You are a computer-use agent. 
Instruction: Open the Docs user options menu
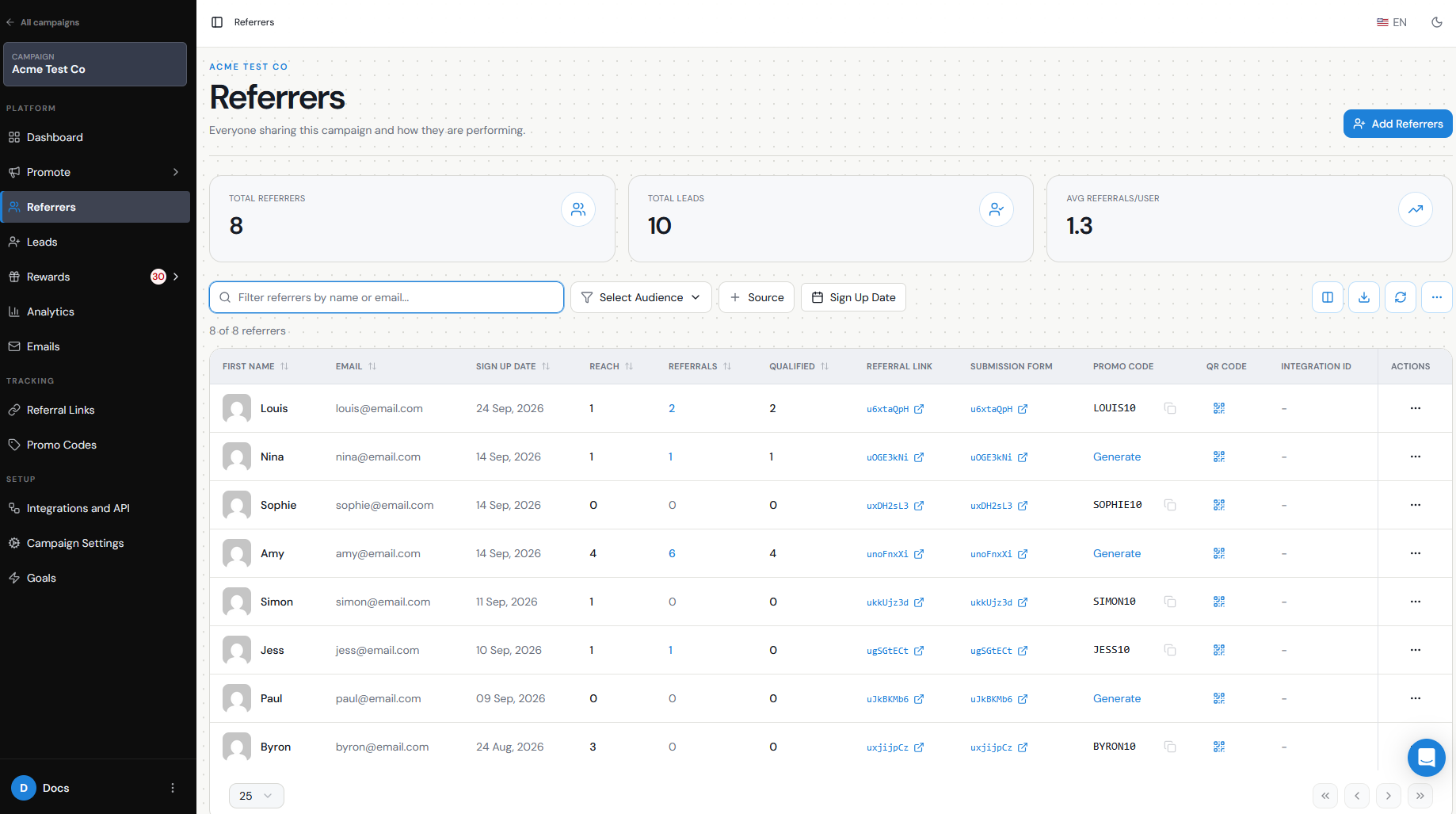pyautogui.click(x=173, y=788)
